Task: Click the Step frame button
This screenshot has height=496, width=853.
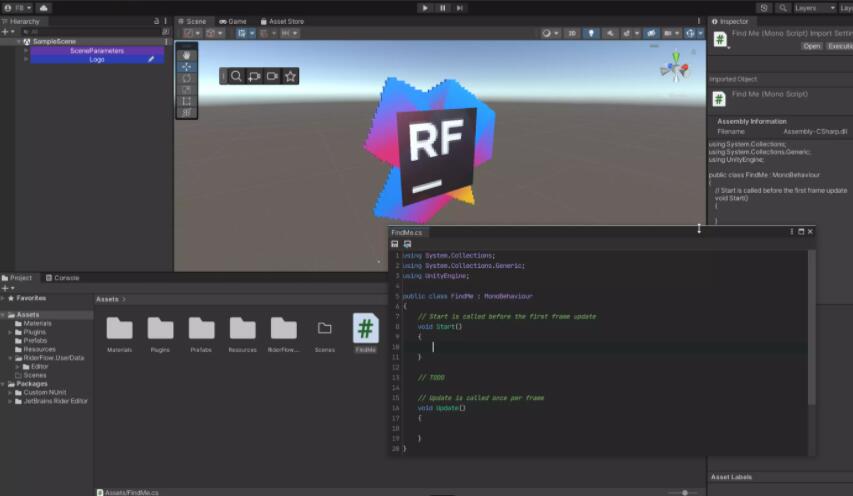Action: [x=460, y=8]
